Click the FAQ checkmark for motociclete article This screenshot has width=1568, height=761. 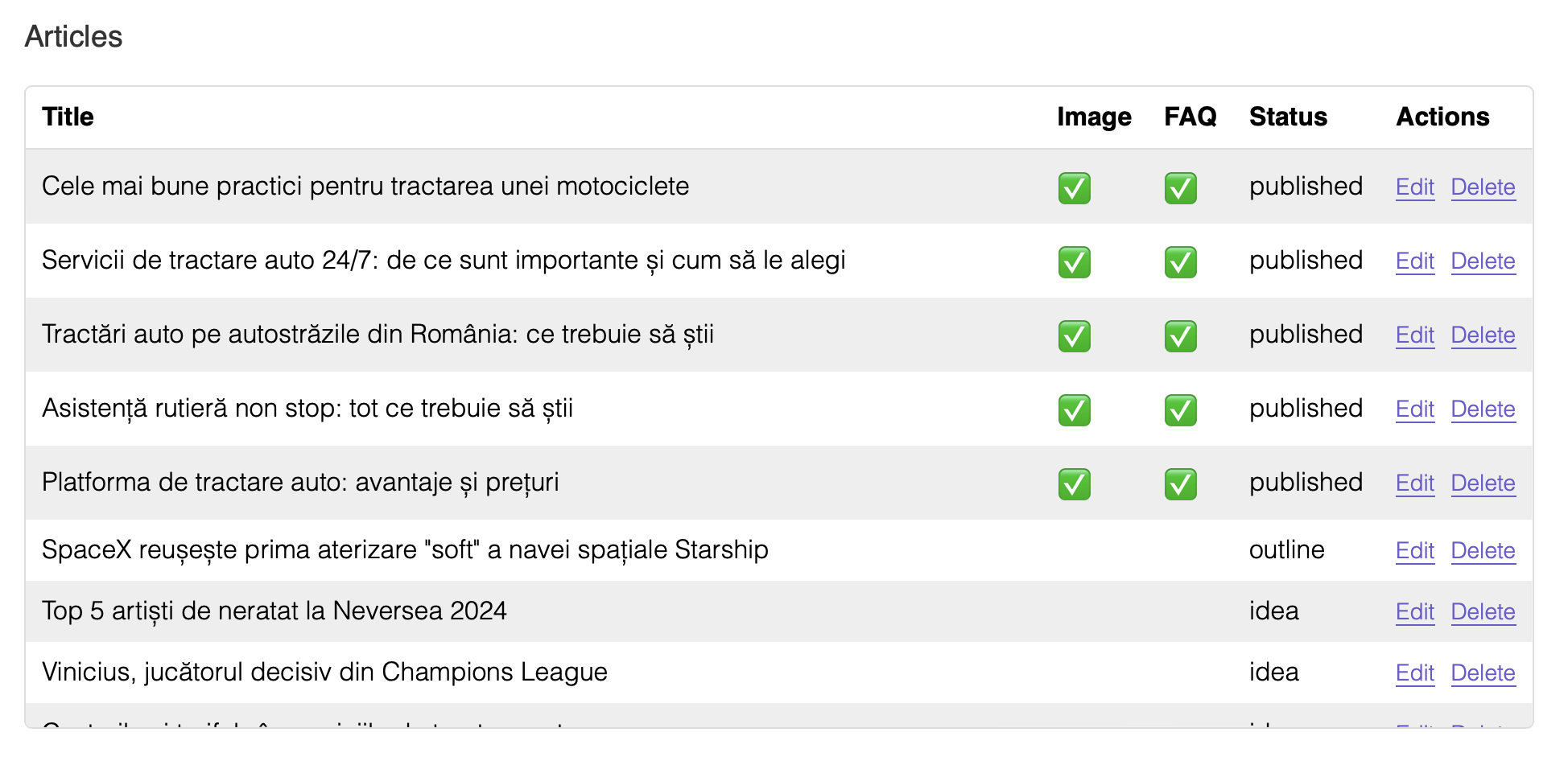(1180, 187)
